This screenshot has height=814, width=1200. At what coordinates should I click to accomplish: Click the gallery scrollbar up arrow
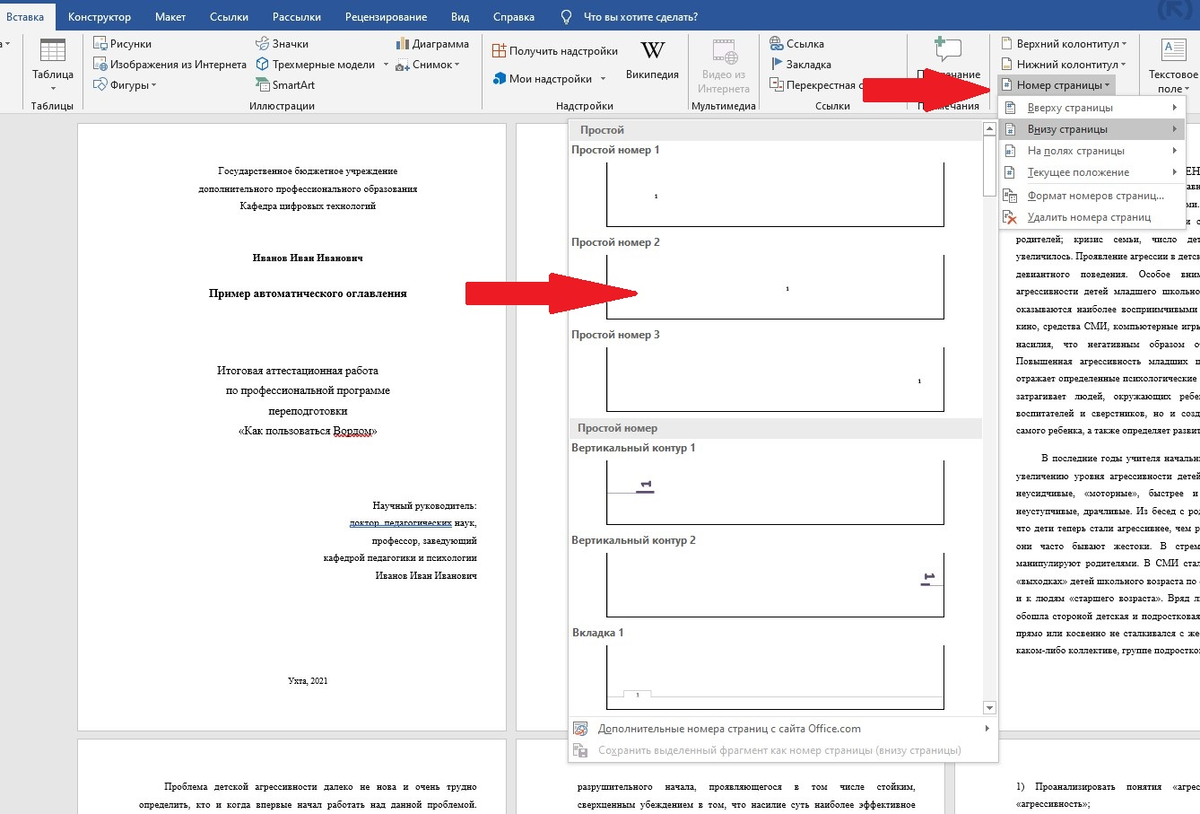pos(990,129)
